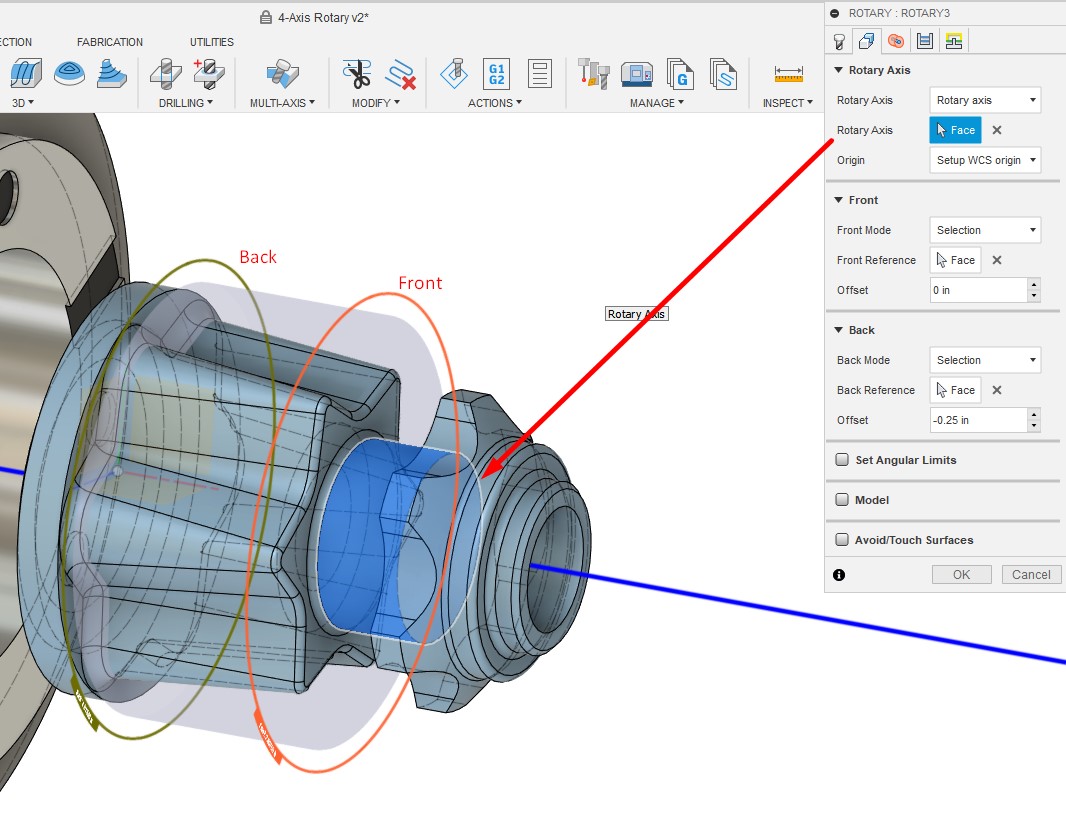
Task: Click the Cancel button
Action: click(1031, 574)
